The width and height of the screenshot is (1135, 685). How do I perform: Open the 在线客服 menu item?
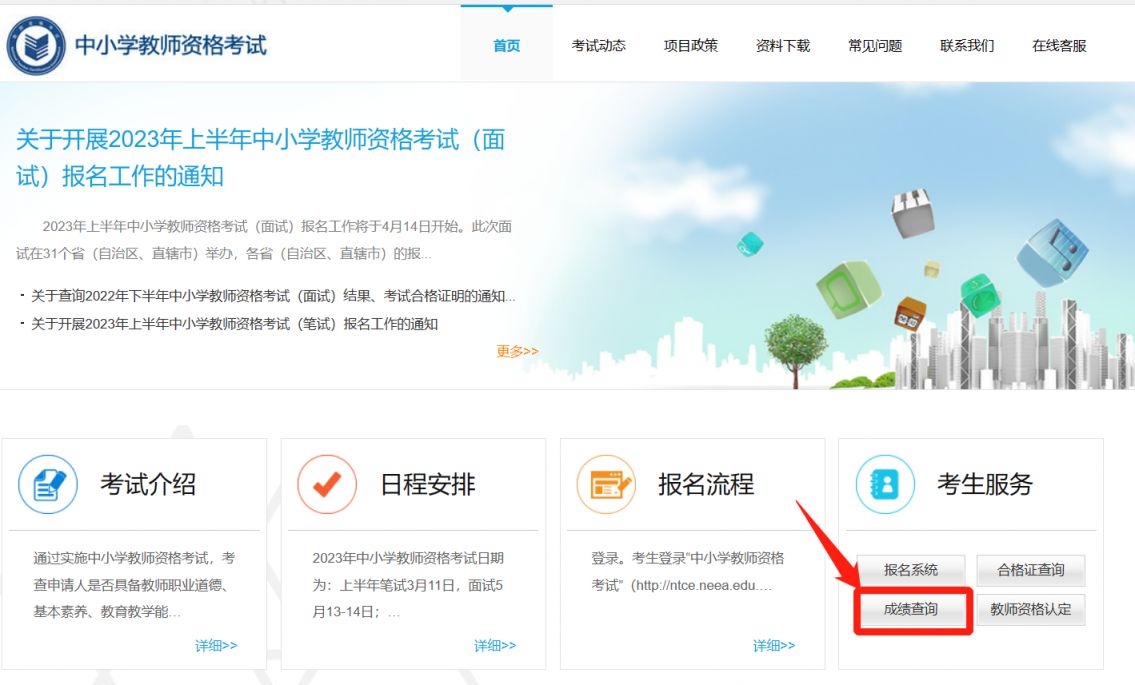(1059, 46)
